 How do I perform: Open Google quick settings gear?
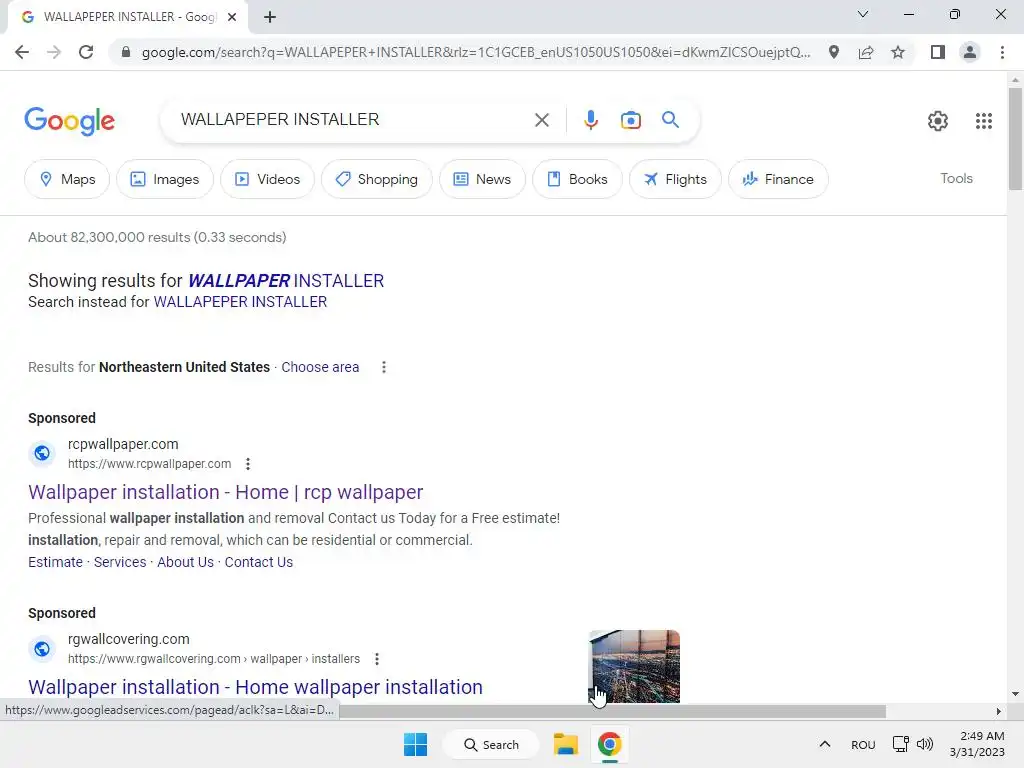pyautogui.click(x=938, y=121)
